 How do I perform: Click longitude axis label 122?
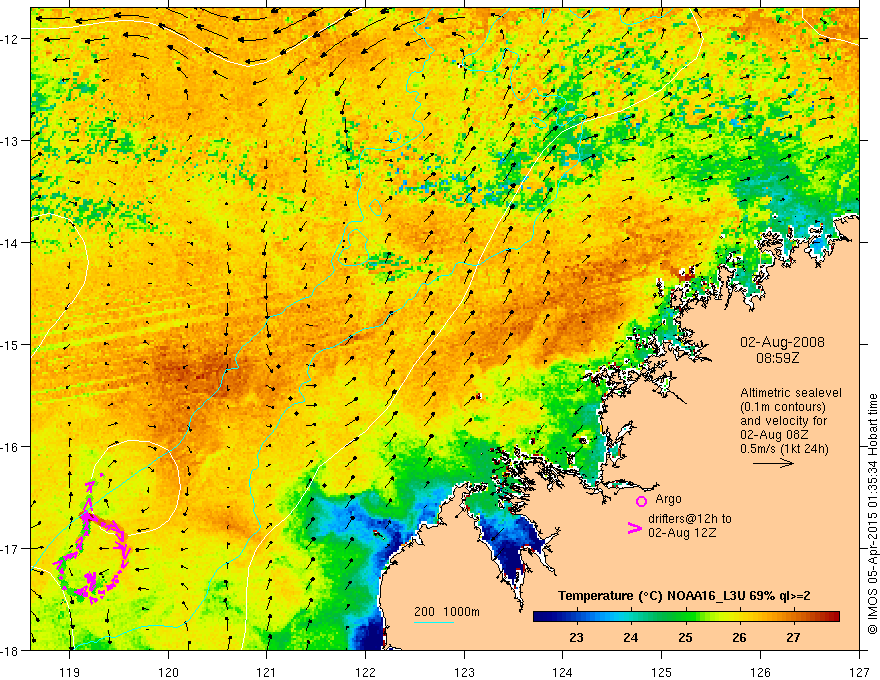click(x=365, y=672)
